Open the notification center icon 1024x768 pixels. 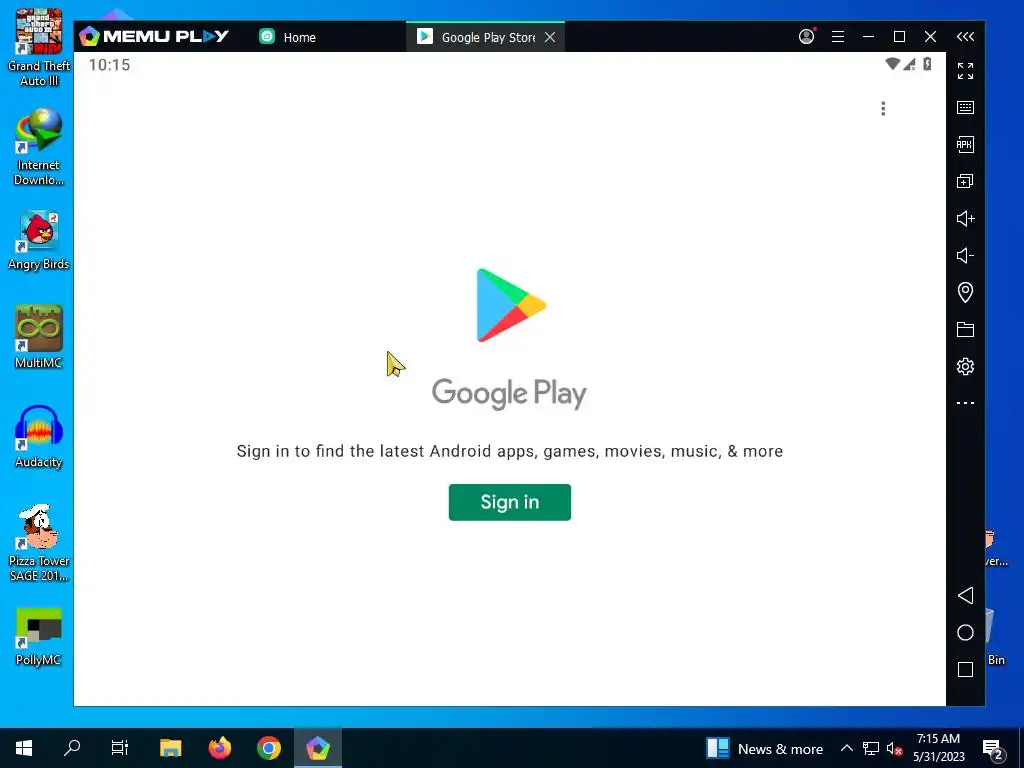(993, 748)
